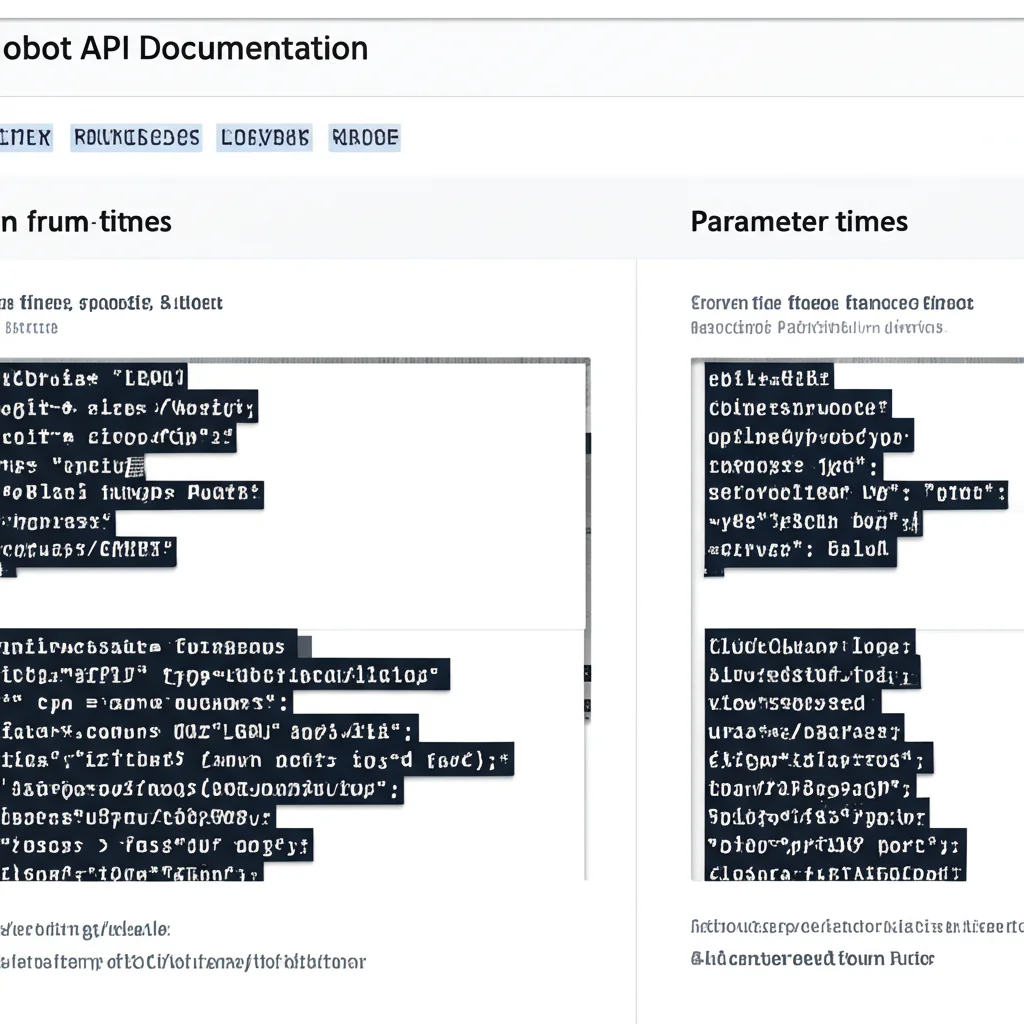The image size is (1024, 1024).
Task: Click the centered form link at bottom right
Action: (x=812, y=958)
